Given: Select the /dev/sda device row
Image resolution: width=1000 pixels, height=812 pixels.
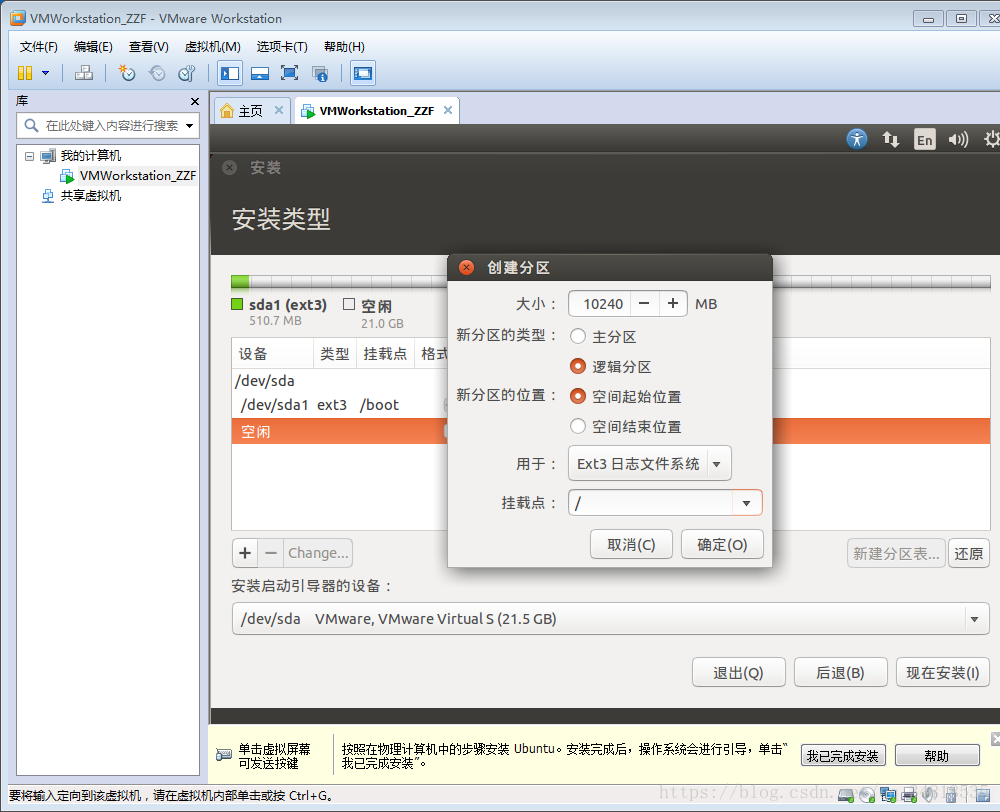Looking at the screenshot, I should (x=339, y=381).
